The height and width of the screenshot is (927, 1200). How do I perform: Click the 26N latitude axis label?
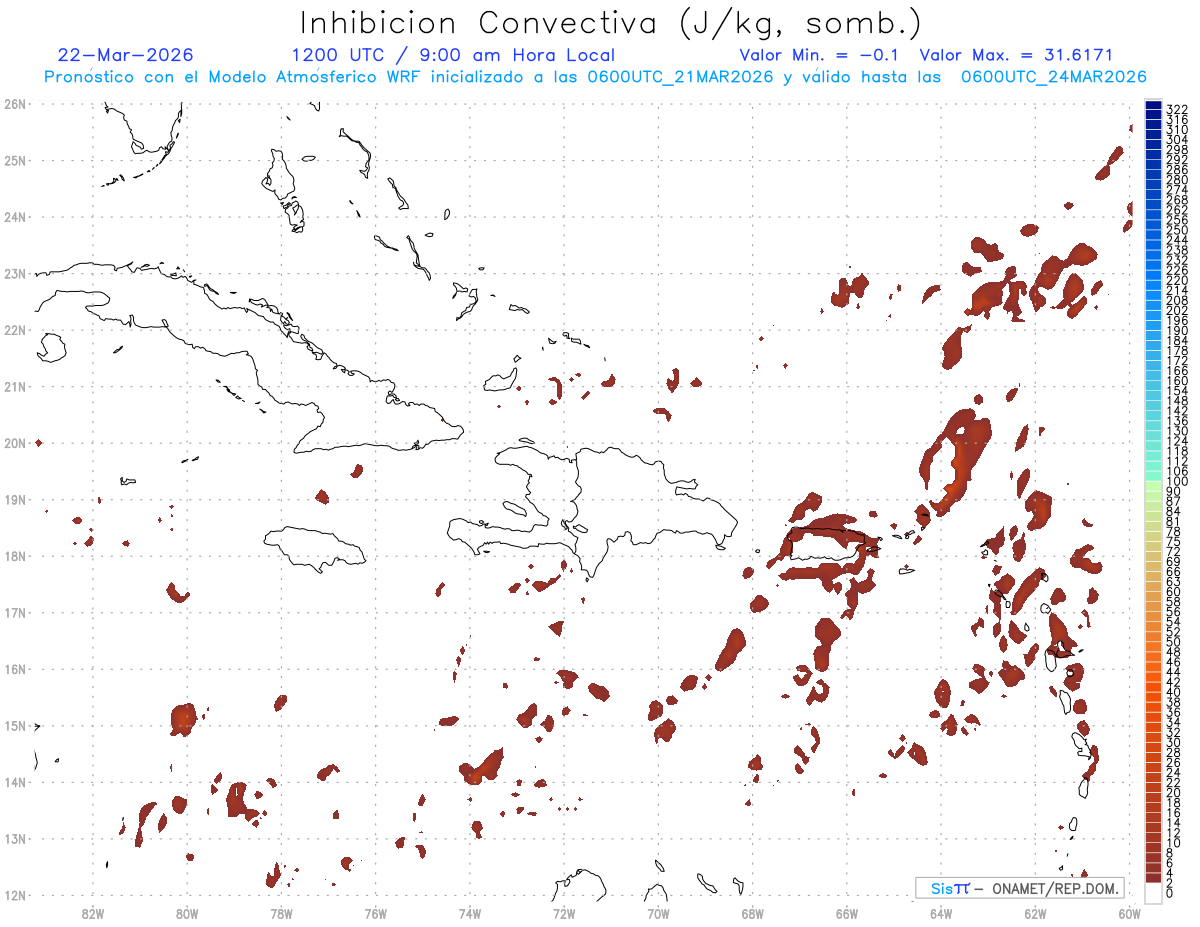pos(14,104)
